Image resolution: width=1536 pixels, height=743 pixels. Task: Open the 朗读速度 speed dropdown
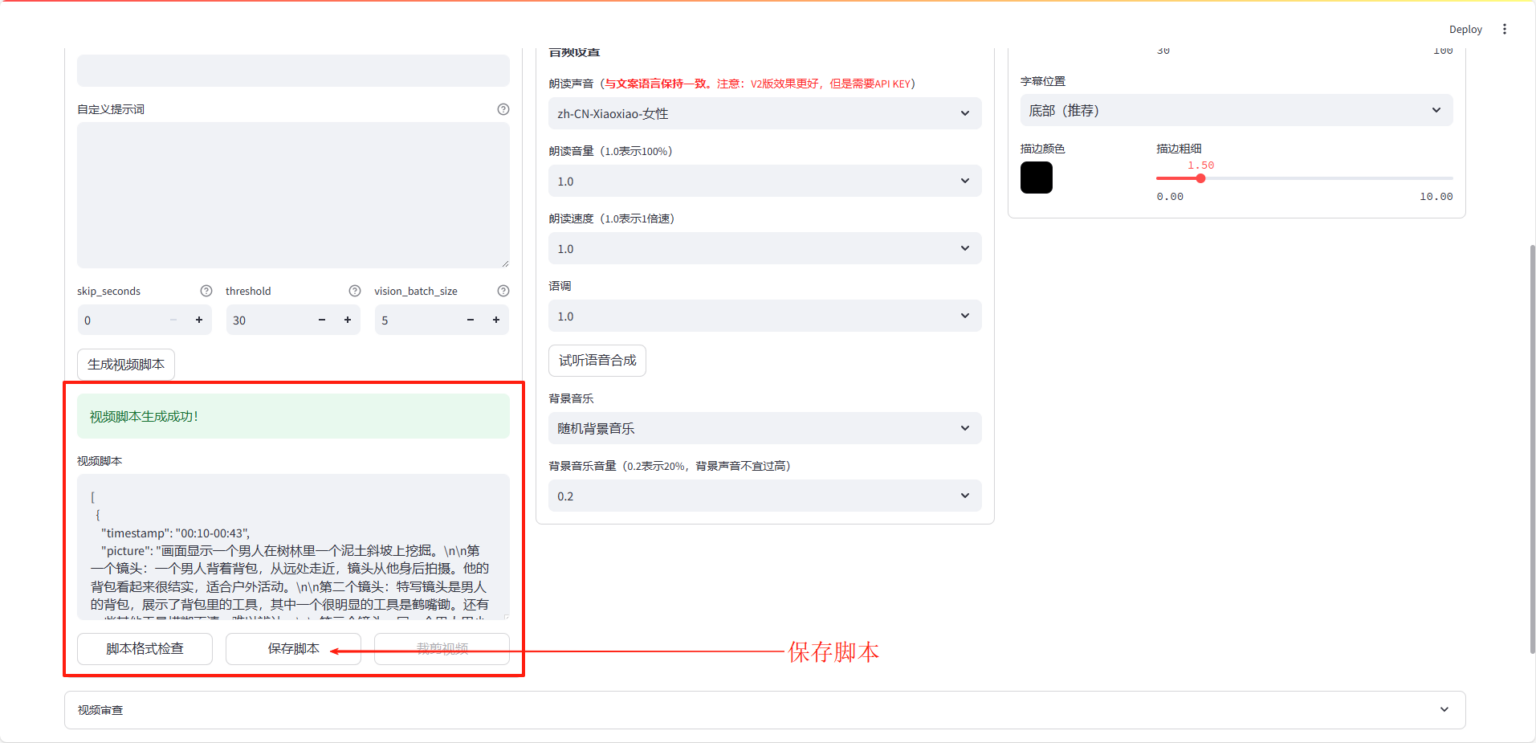(x=765, y=248)
